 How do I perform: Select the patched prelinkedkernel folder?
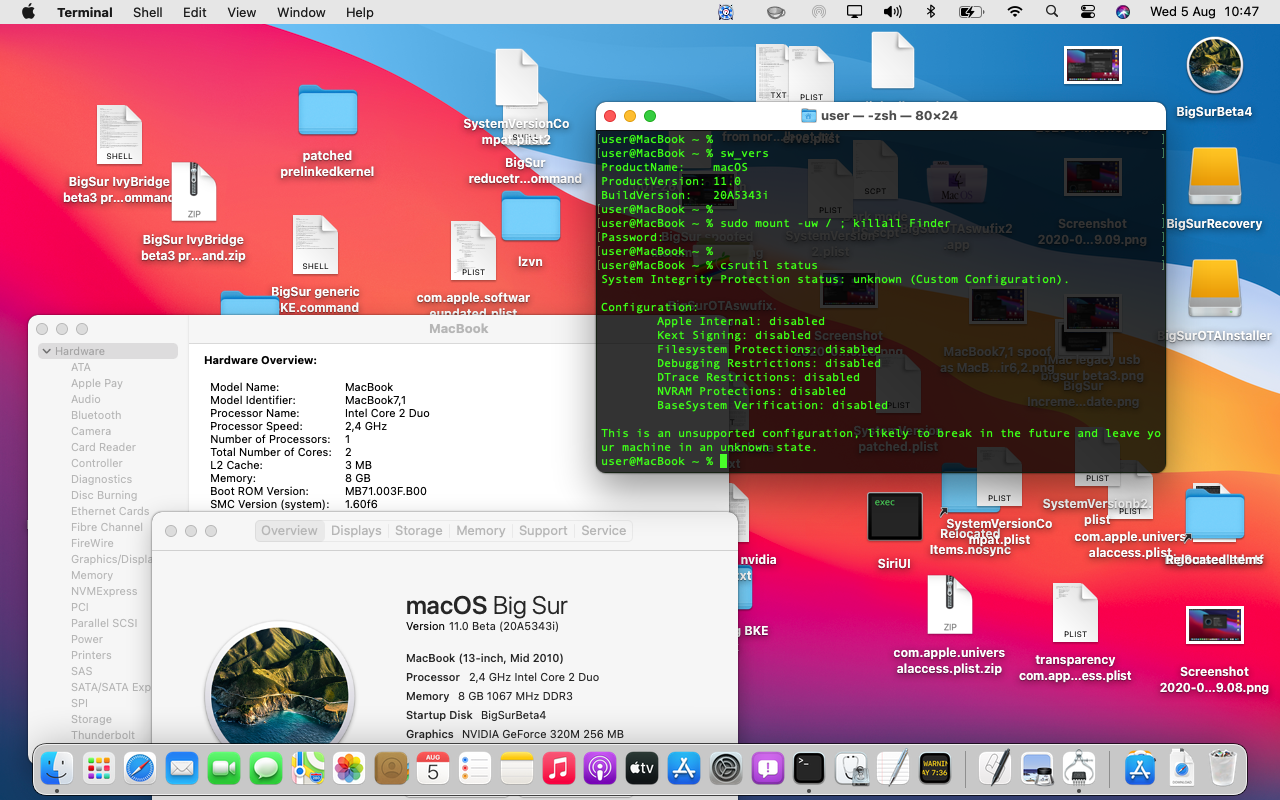327,111
